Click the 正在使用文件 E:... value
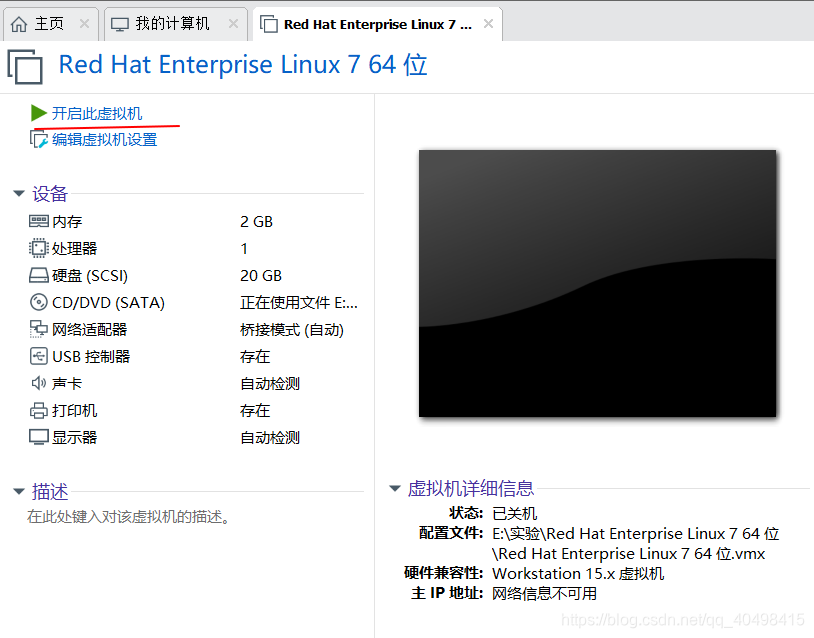This screenshot has height=638, width=814. tap(299, 303)
